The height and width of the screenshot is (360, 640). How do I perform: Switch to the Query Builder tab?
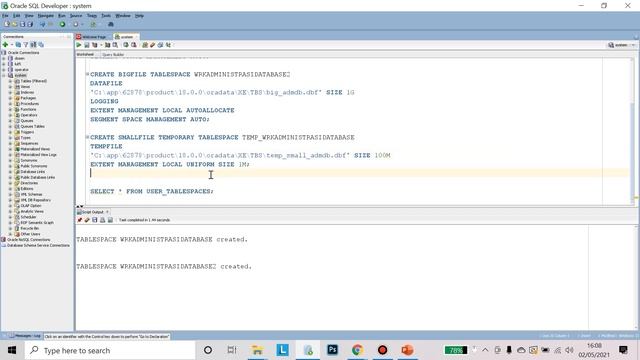[113, 54]
